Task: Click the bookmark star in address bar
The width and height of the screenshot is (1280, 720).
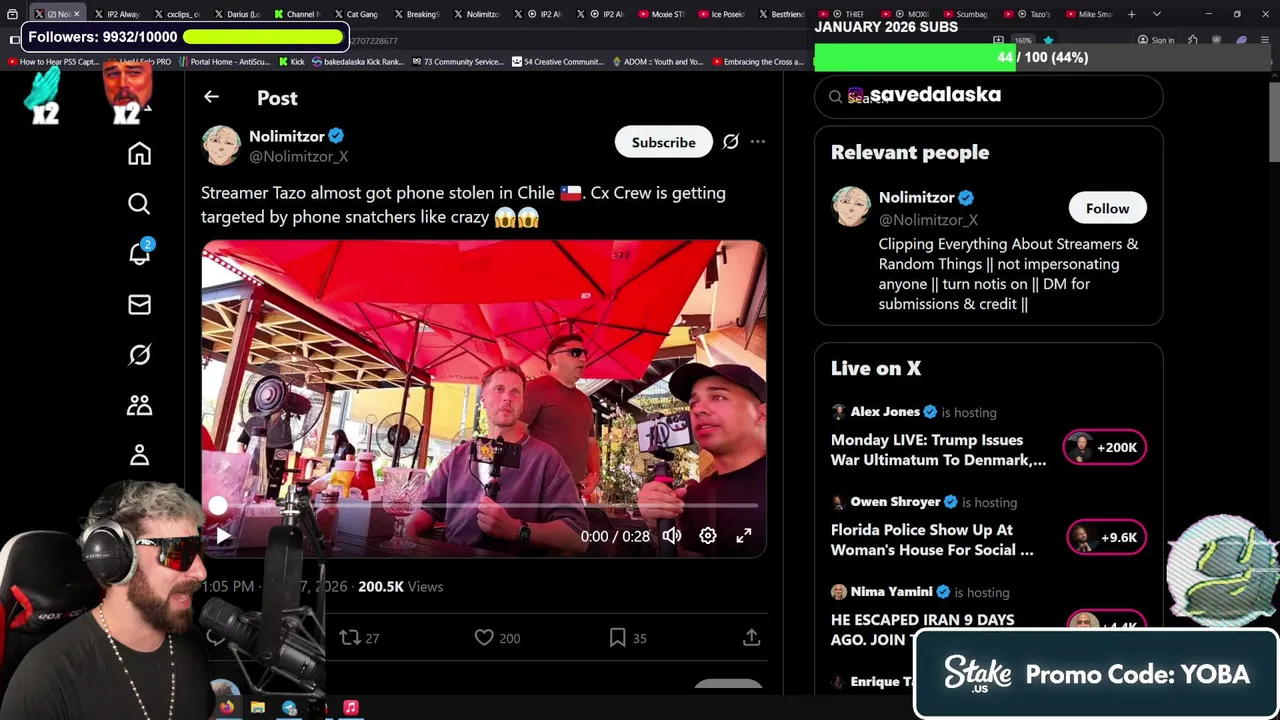Action: [x=1048, y=40]
